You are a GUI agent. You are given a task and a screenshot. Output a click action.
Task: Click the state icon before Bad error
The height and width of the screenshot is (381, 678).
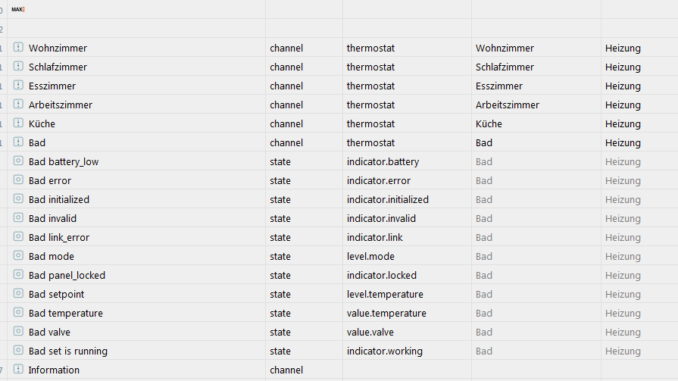click(x=18, y=180)
